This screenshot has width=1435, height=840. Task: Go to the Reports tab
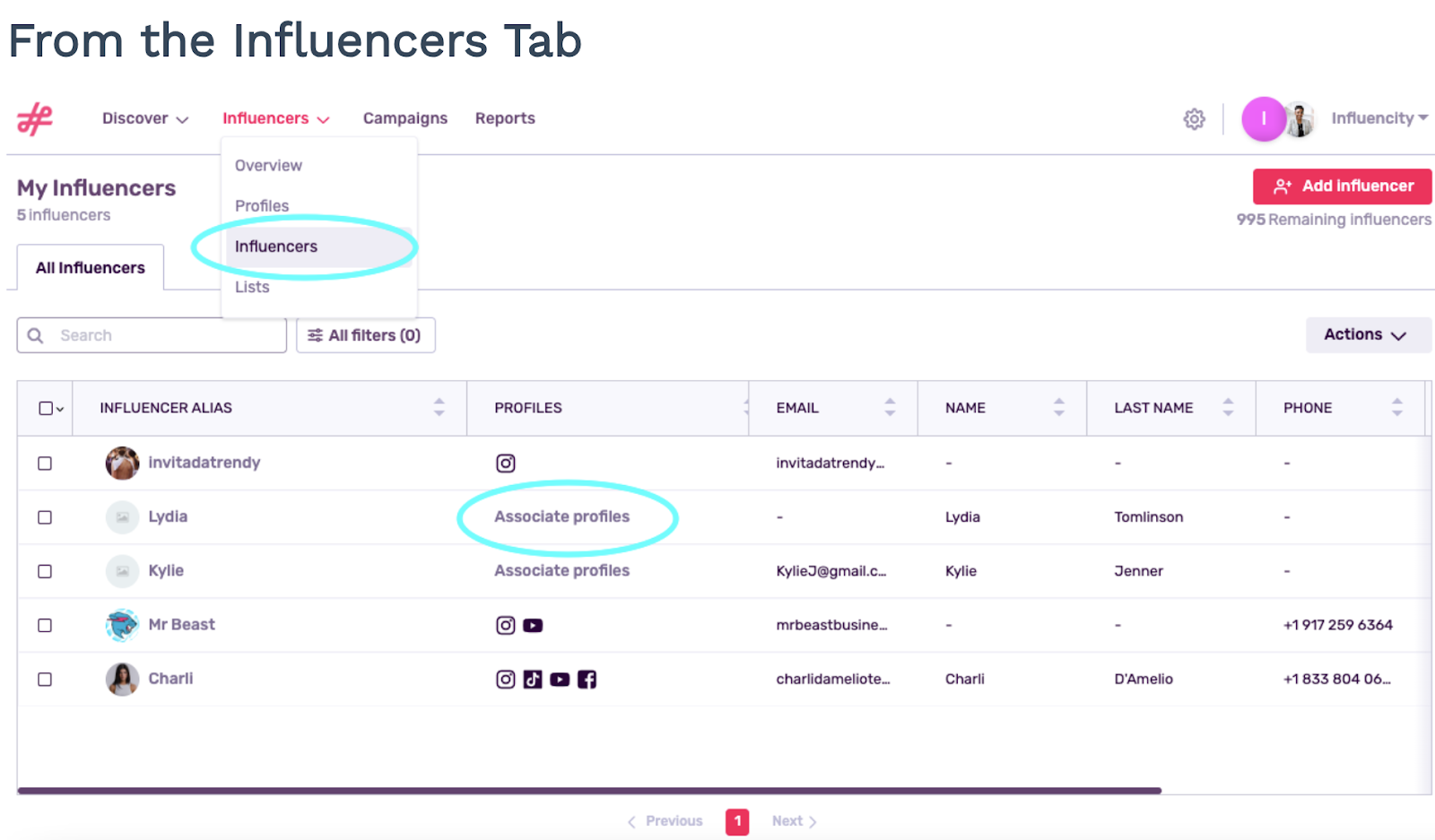point(505,118)
